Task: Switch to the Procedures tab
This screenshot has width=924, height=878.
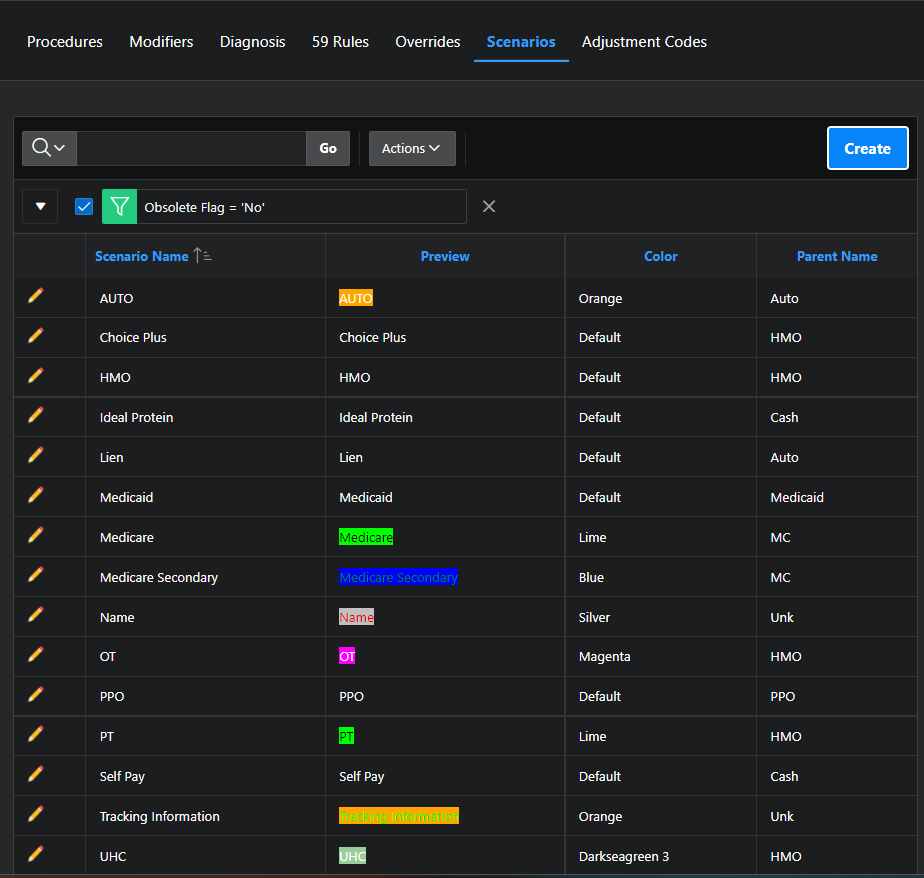Action: [x=65, y=42]
